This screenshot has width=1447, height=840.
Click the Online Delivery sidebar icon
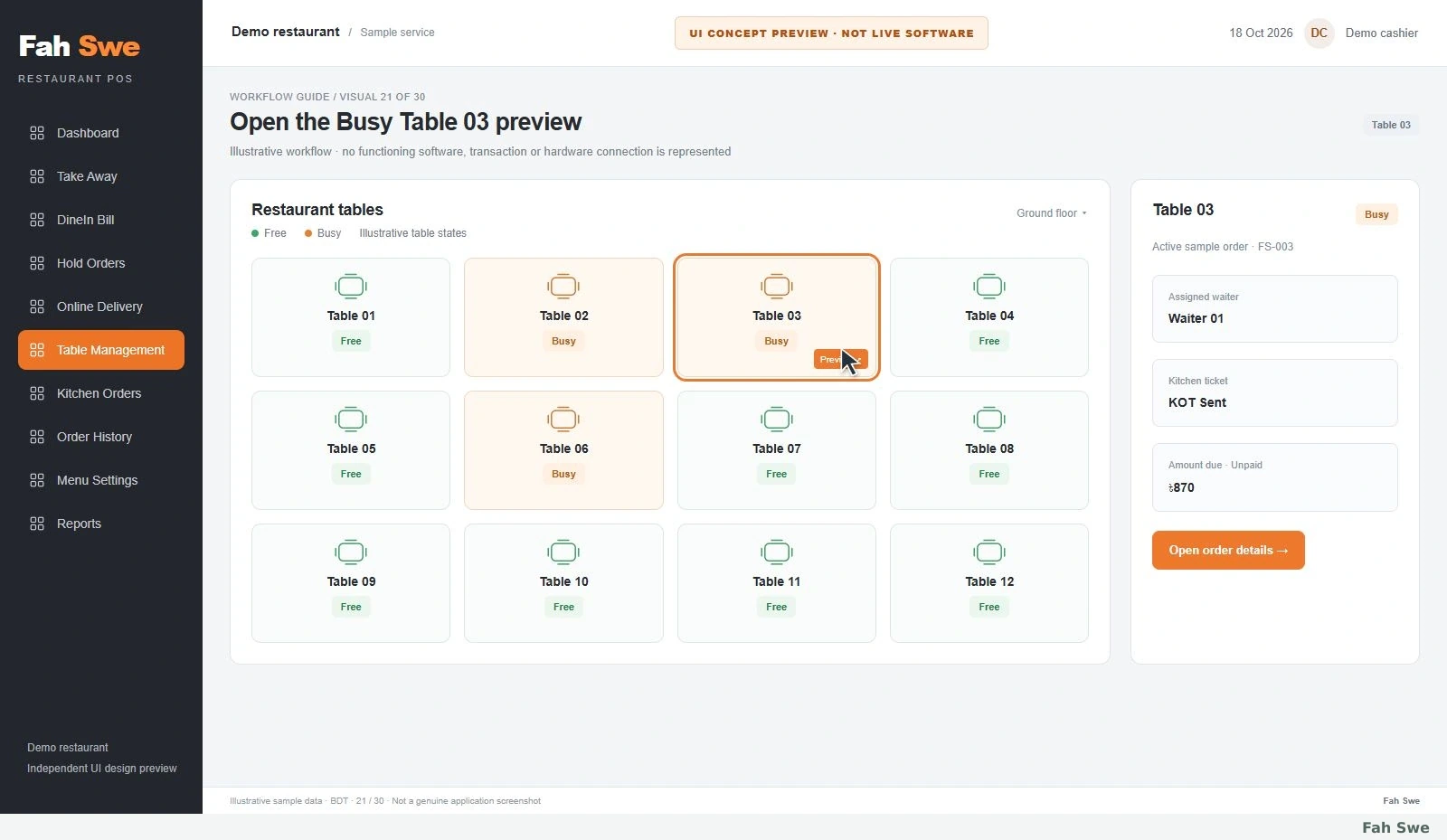coord(37,307)
